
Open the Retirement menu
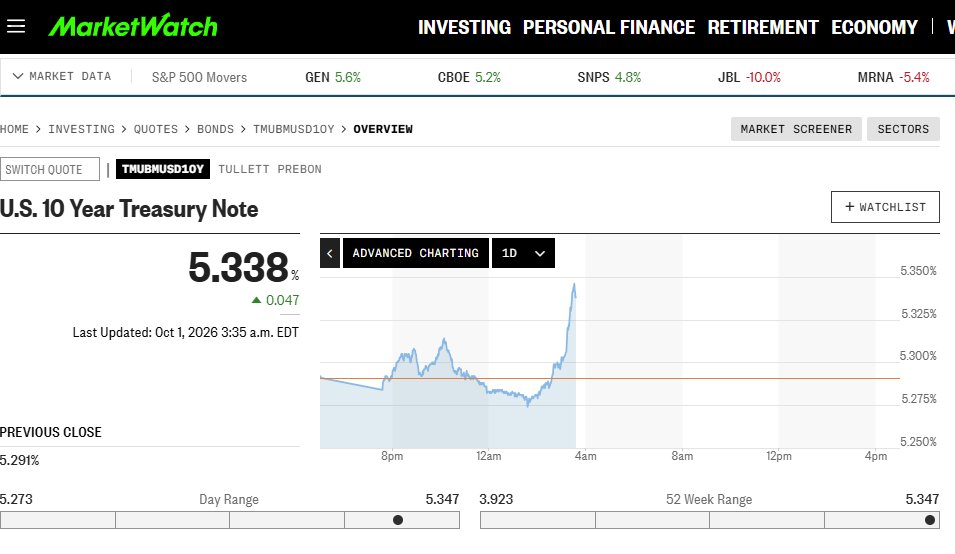tap(763, 27)
